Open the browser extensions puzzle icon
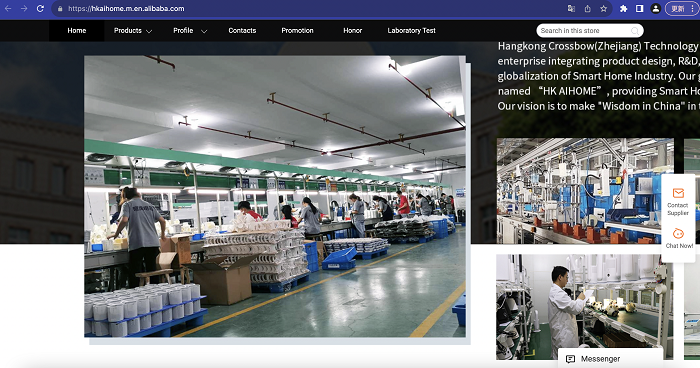Image resolution: width=700 pixels, height=368 pixels. point(624,8)
